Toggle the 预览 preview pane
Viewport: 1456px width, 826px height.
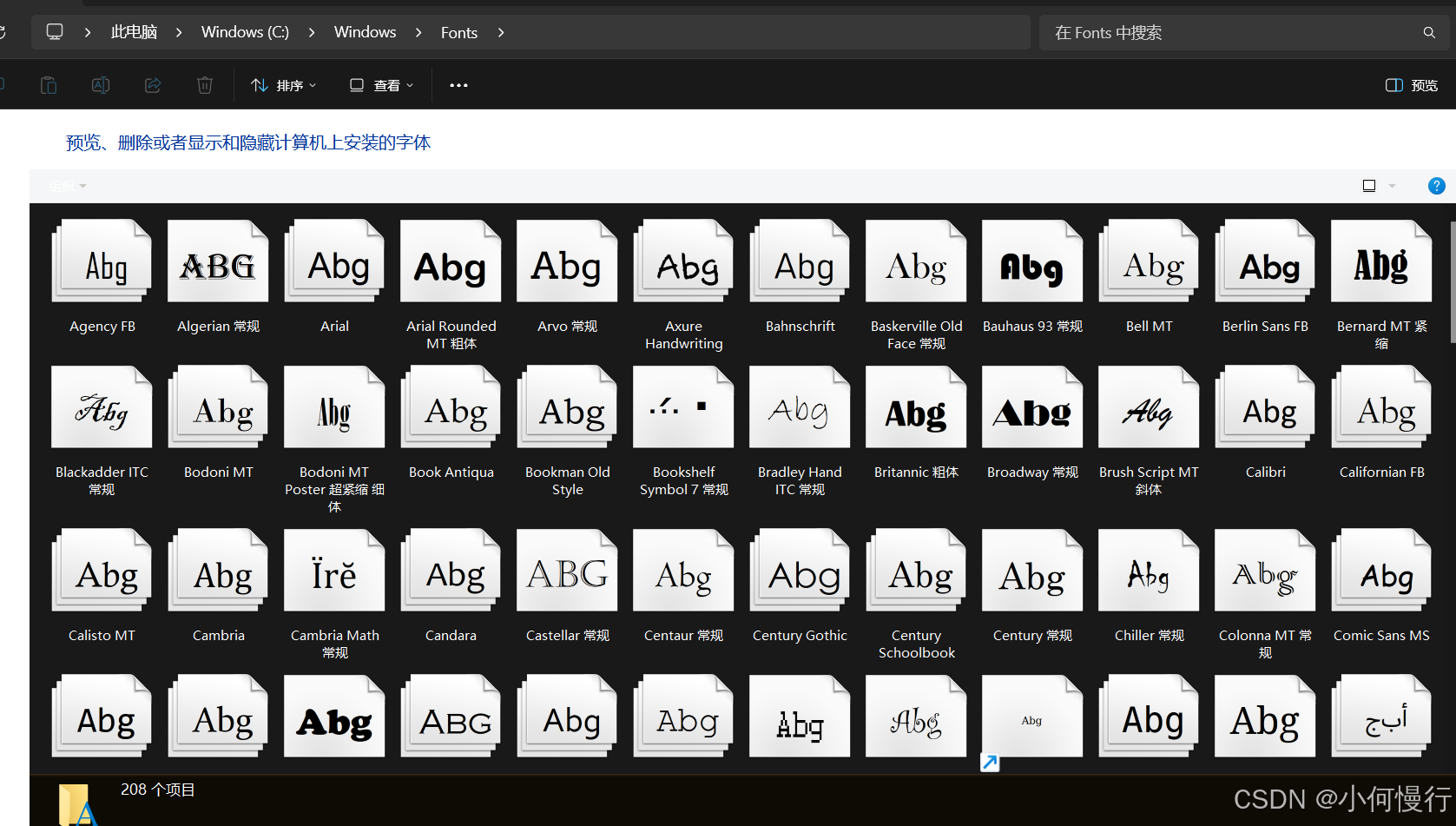pos(1412,85)
